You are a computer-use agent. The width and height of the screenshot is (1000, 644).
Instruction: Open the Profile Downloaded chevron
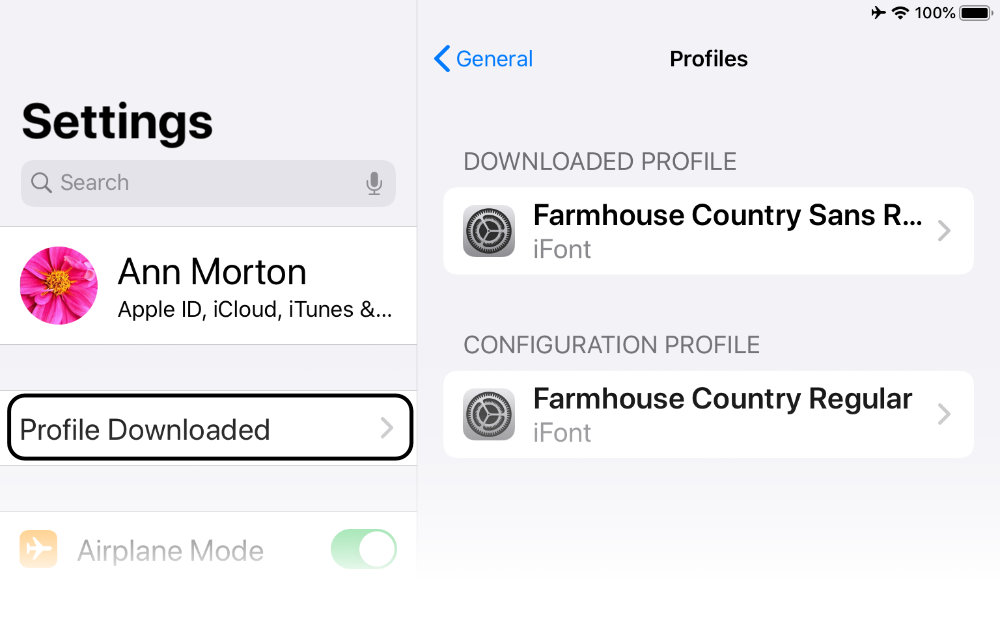[x=386, y=428]
